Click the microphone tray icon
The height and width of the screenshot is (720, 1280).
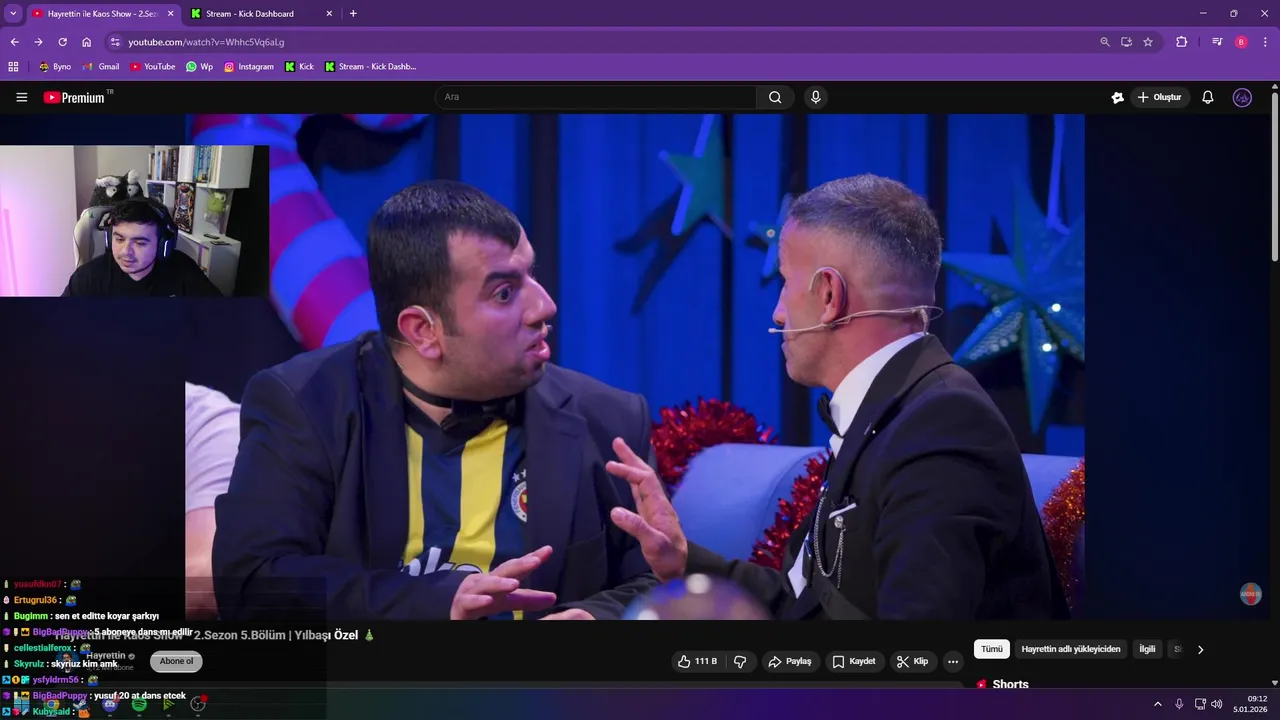(1179, 704)
